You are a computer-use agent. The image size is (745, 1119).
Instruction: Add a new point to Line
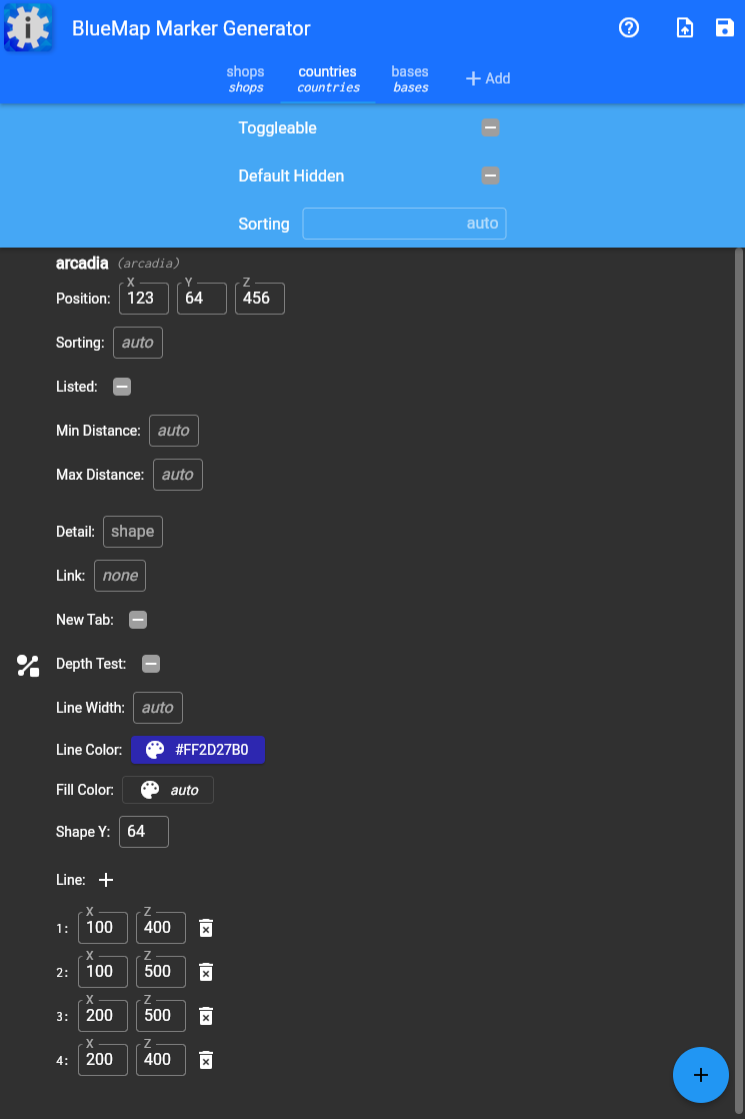tap(106, 880)
